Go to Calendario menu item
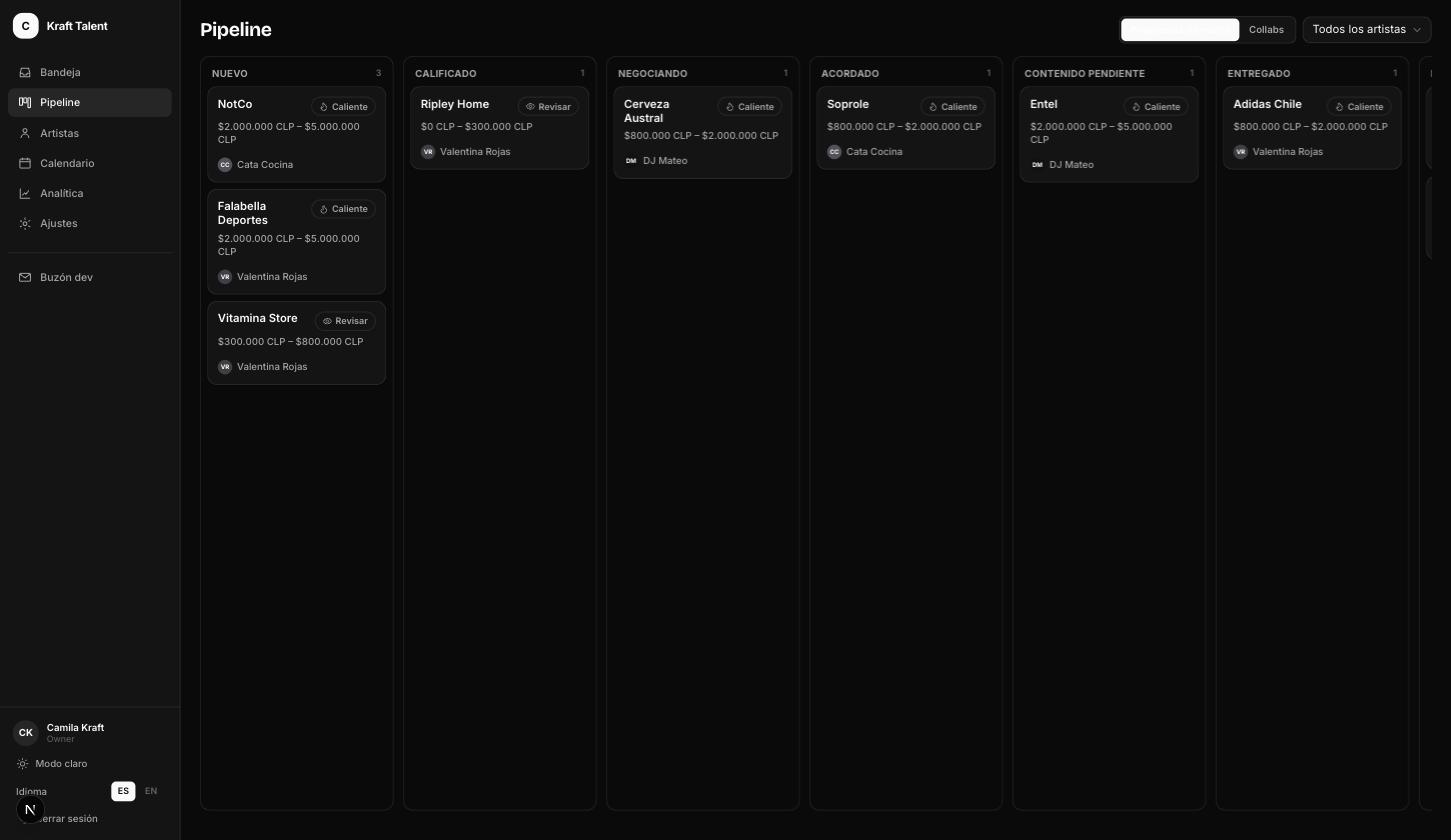 tap(90, 163)
